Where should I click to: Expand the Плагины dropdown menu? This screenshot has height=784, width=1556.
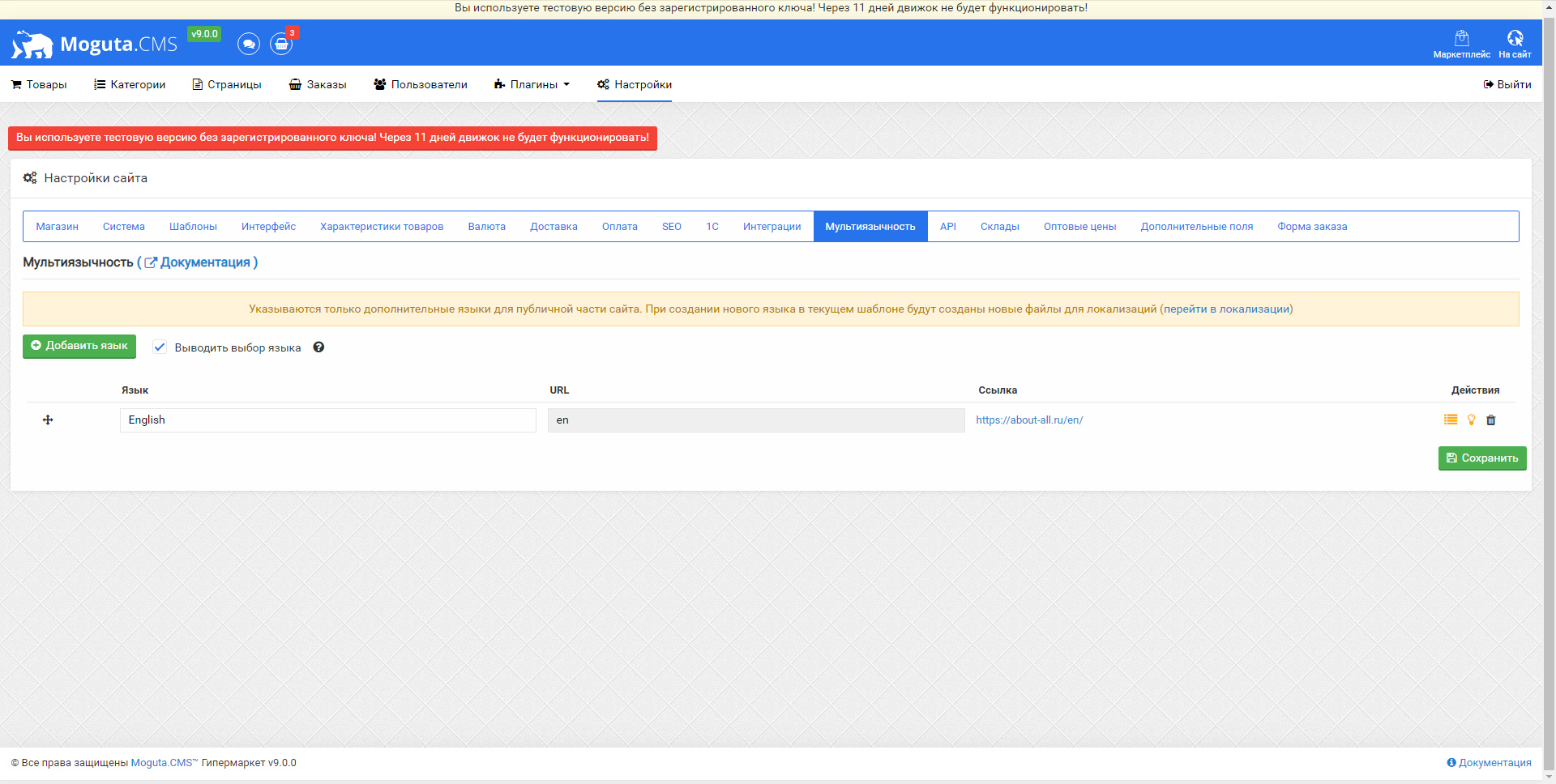coord(532,84)
